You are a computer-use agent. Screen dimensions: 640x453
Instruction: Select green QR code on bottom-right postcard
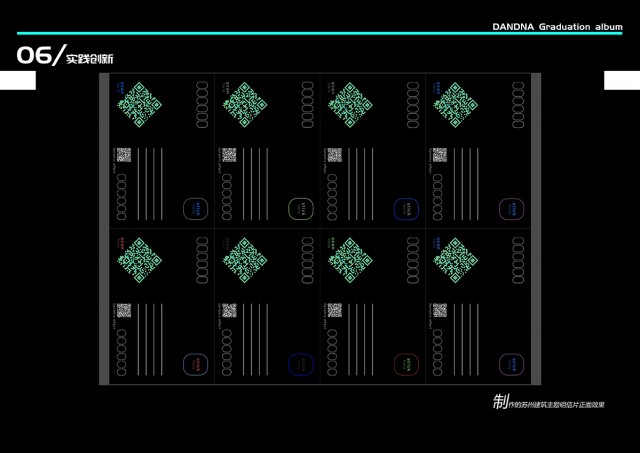456,260
